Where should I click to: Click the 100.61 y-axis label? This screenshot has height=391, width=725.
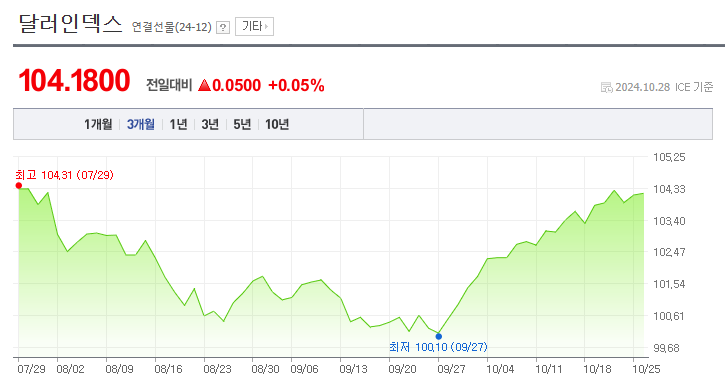pyautogui.click(x=669, y=316)
